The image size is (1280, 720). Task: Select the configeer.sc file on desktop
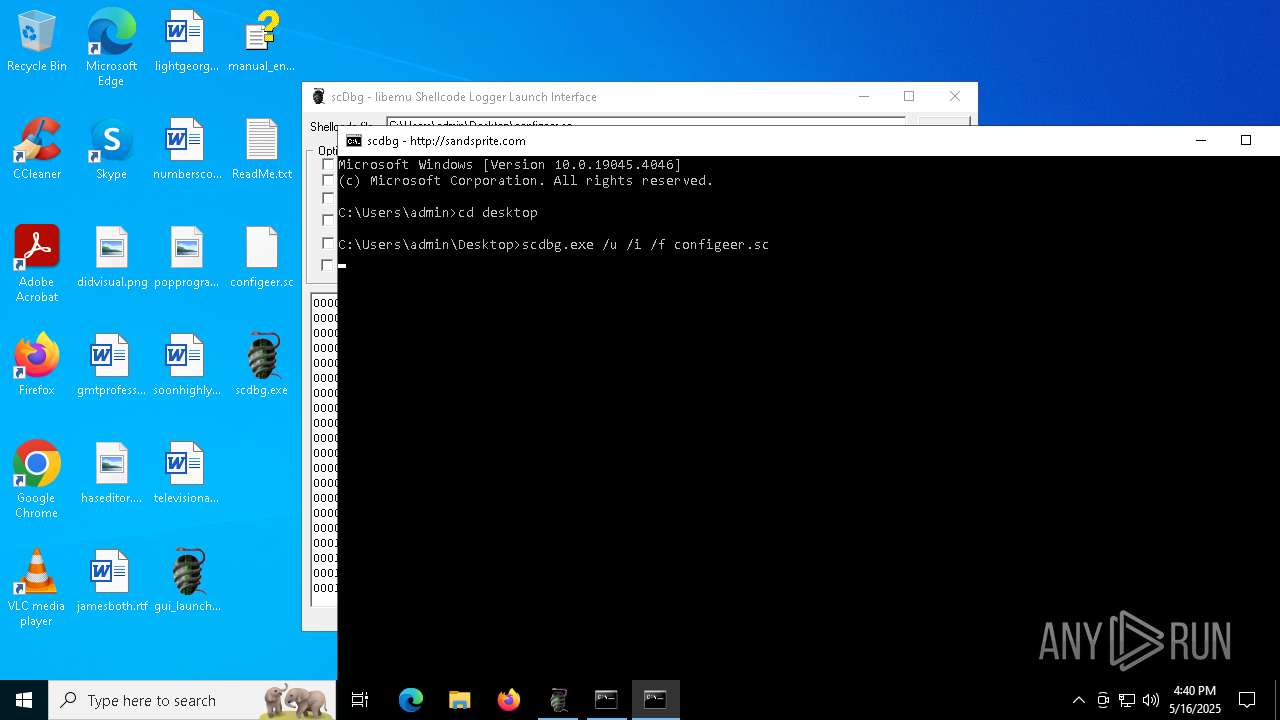tap(261, 258)
